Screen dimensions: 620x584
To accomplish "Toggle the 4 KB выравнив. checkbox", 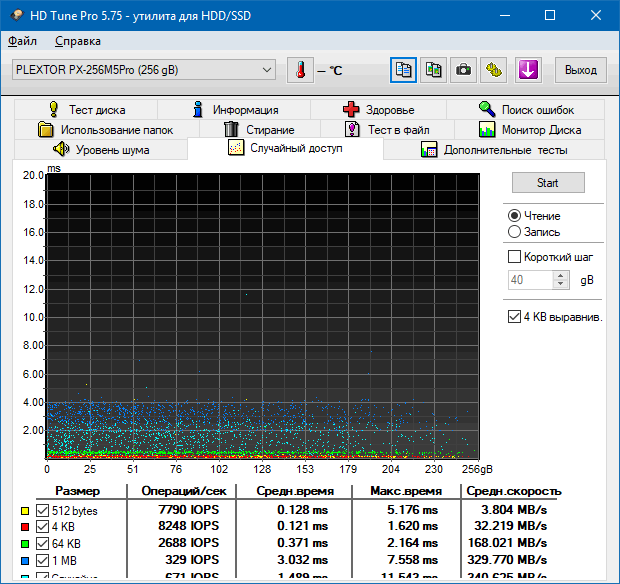I will click(516, 317).
